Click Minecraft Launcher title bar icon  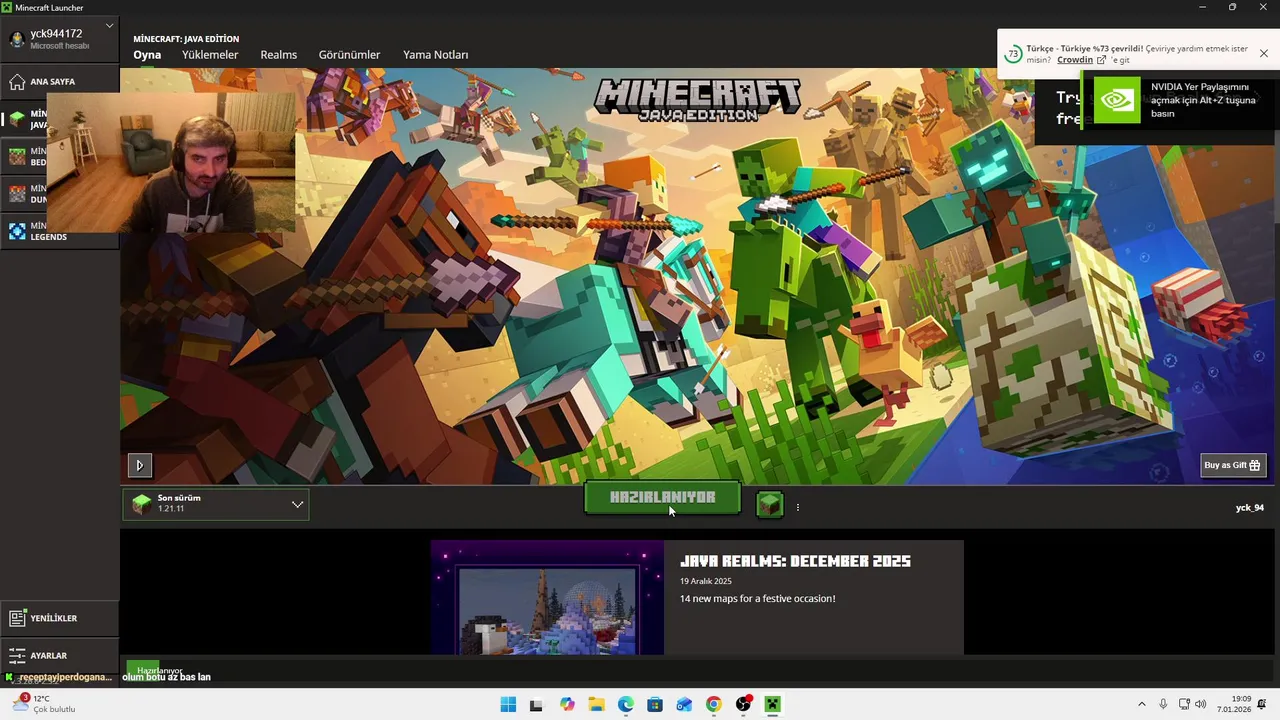(x=7, y=7)
